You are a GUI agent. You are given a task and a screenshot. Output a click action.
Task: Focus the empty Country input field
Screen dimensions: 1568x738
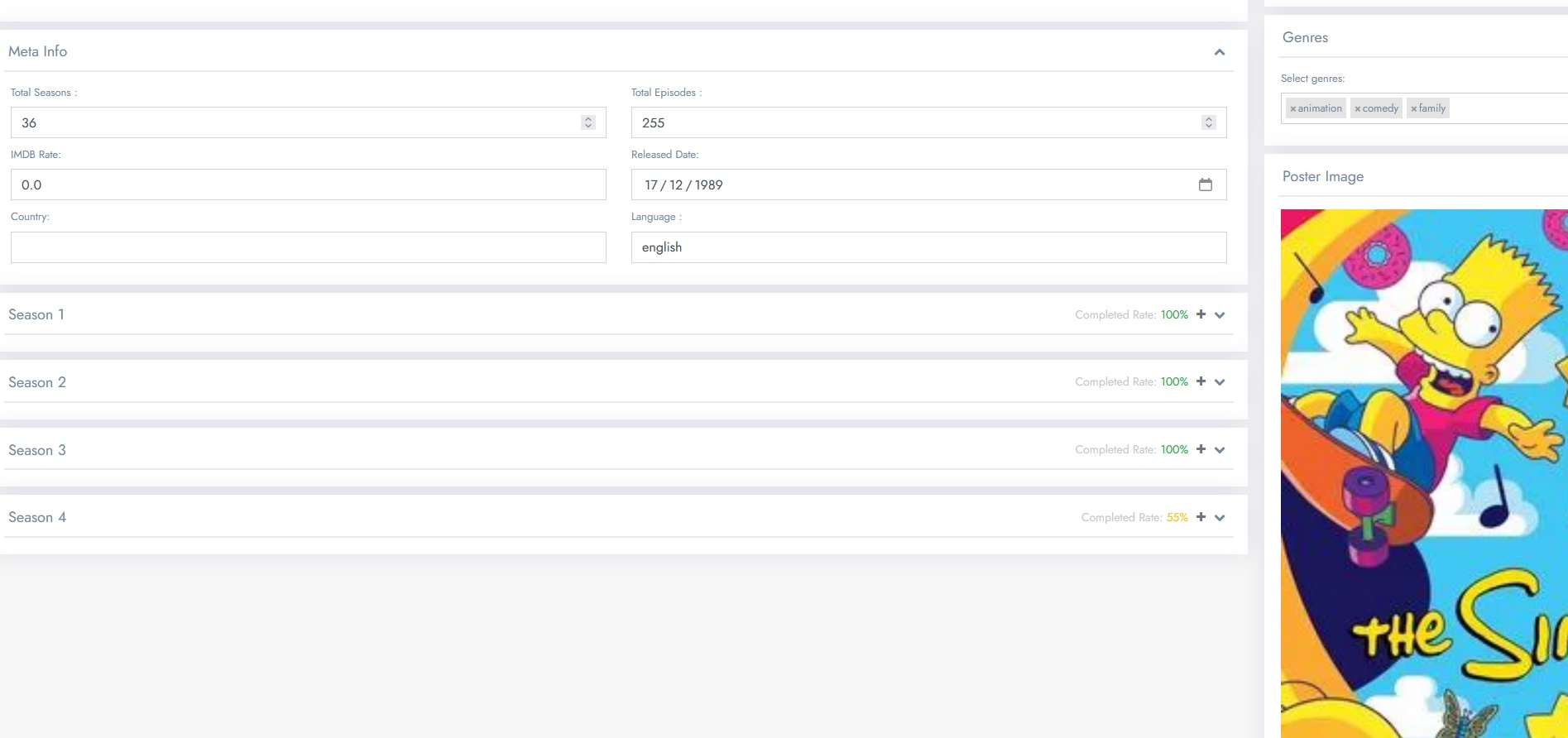pos(308,247)
